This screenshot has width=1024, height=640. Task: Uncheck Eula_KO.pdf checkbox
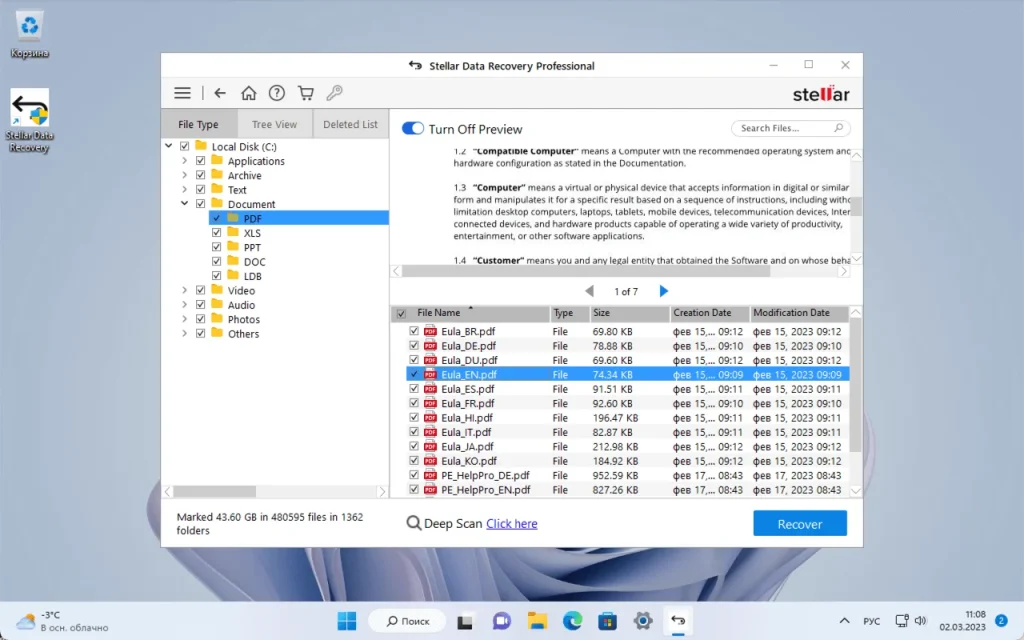click(x=413, y=460)
